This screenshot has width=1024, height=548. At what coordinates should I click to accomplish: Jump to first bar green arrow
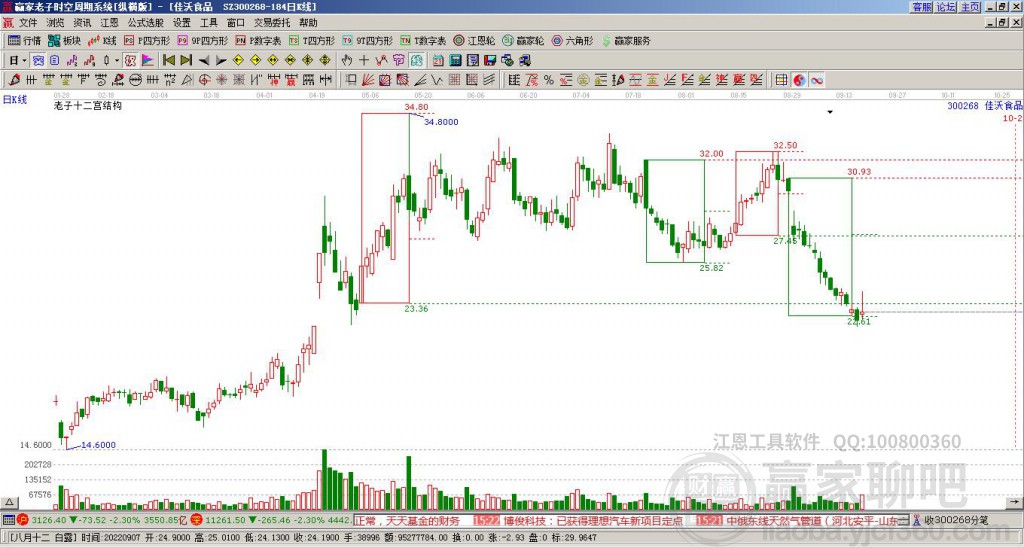[x=168, y=61]
